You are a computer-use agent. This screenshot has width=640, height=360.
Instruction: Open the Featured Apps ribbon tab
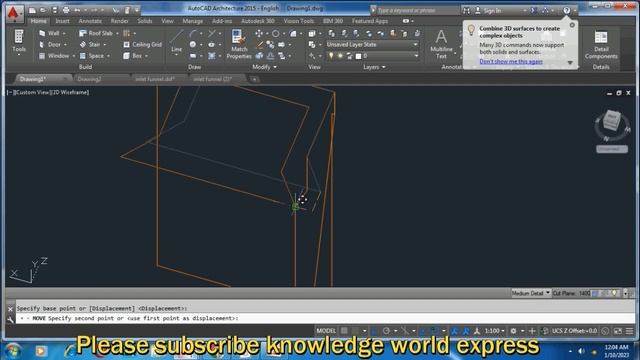(x=370, y=21)
